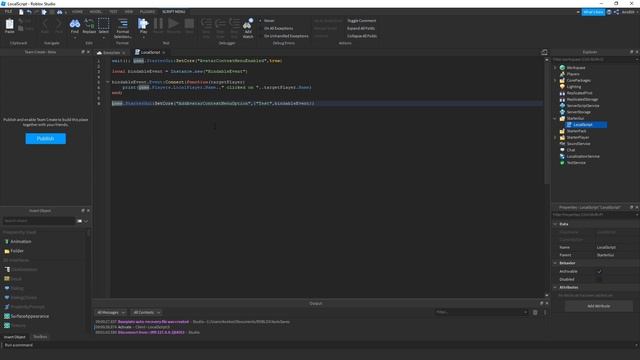This screenshot has width=640, height=360.
Task: Click the blue Publish button
Action: point(45,139)
